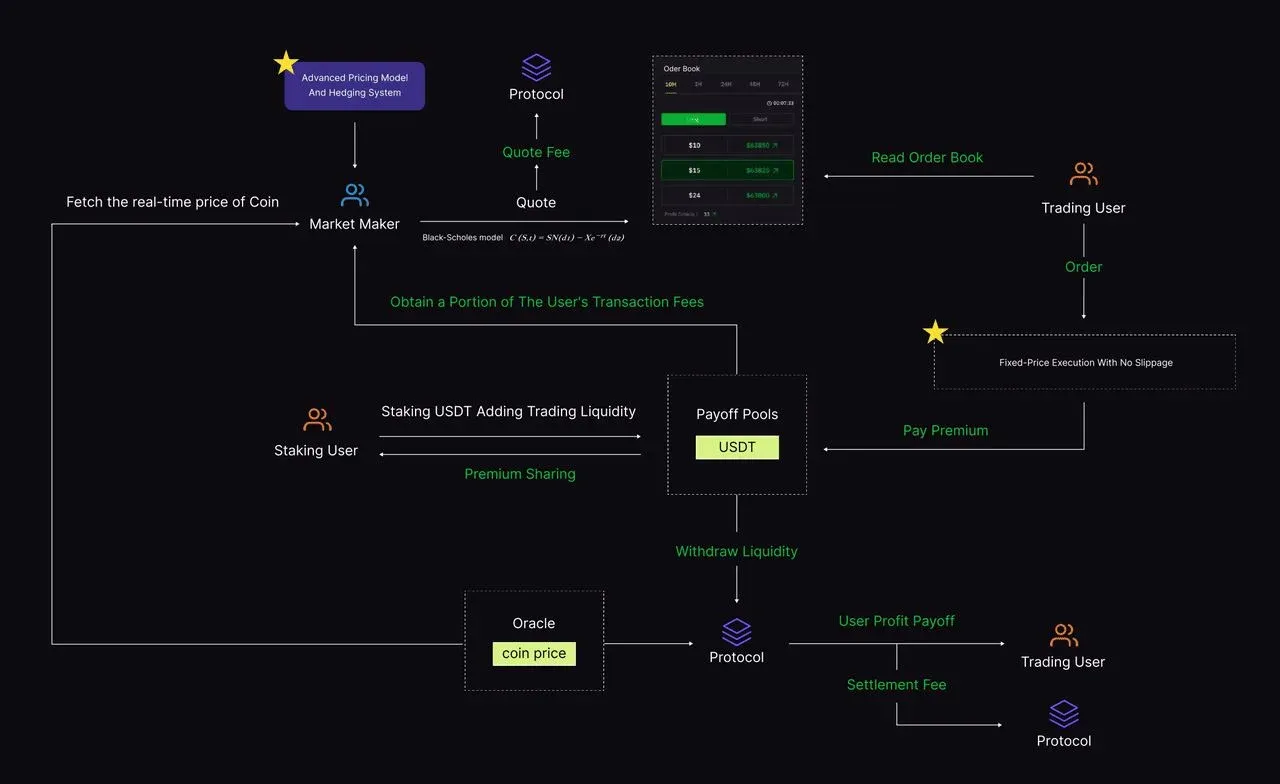Select the 10M timeframe tab

pyautogui.click(x=672, y=85)
